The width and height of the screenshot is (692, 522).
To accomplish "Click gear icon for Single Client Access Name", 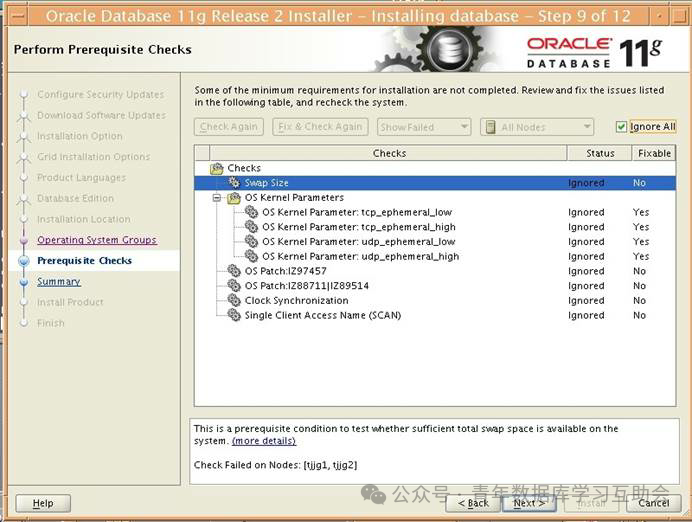I will pos(234,315).
